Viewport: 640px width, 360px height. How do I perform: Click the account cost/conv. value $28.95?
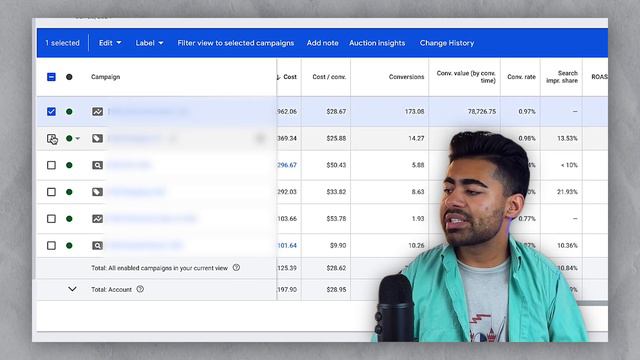point(336,289)
